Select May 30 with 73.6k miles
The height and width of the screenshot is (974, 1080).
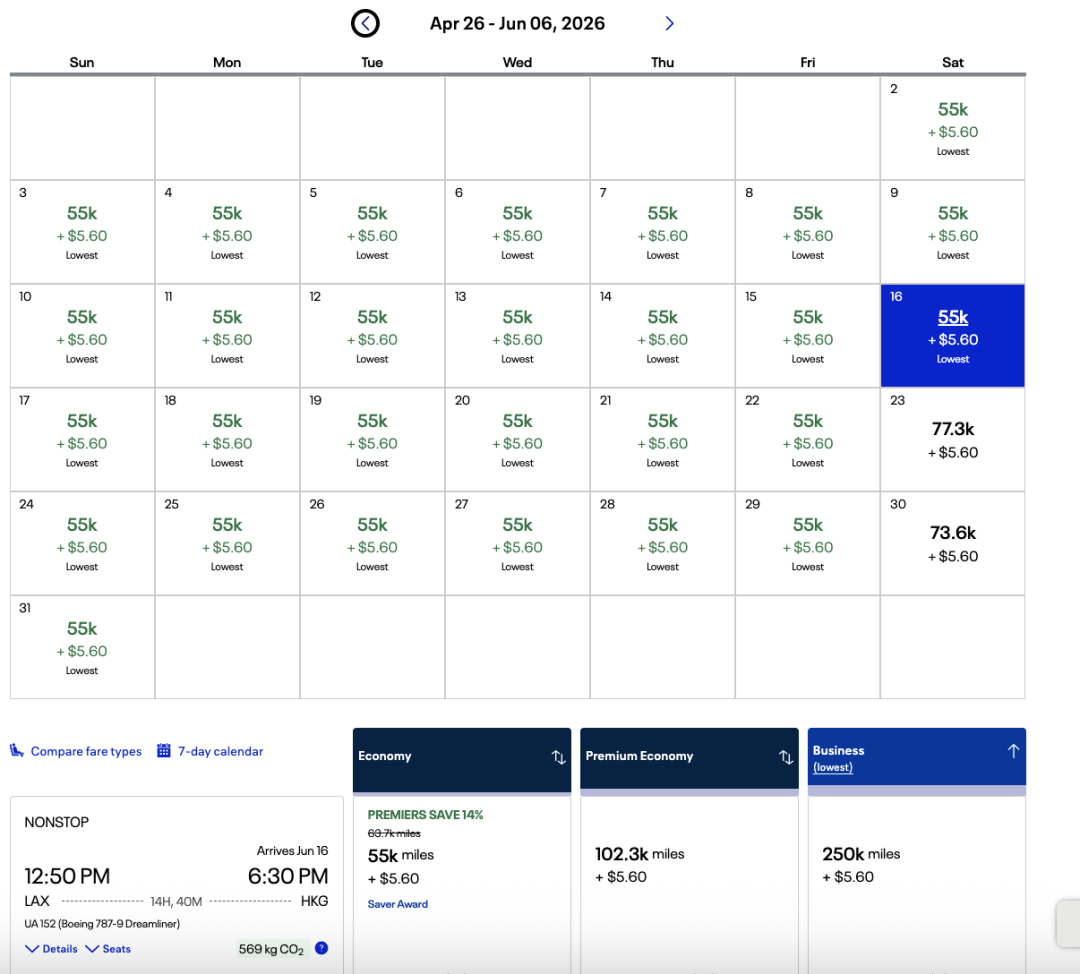point(952,543)
